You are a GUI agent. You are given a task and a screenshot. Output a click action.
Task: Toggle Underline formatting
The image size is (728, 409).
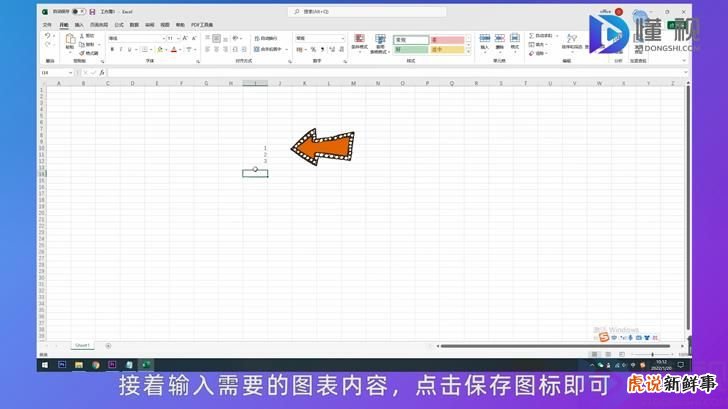(130, 49)
